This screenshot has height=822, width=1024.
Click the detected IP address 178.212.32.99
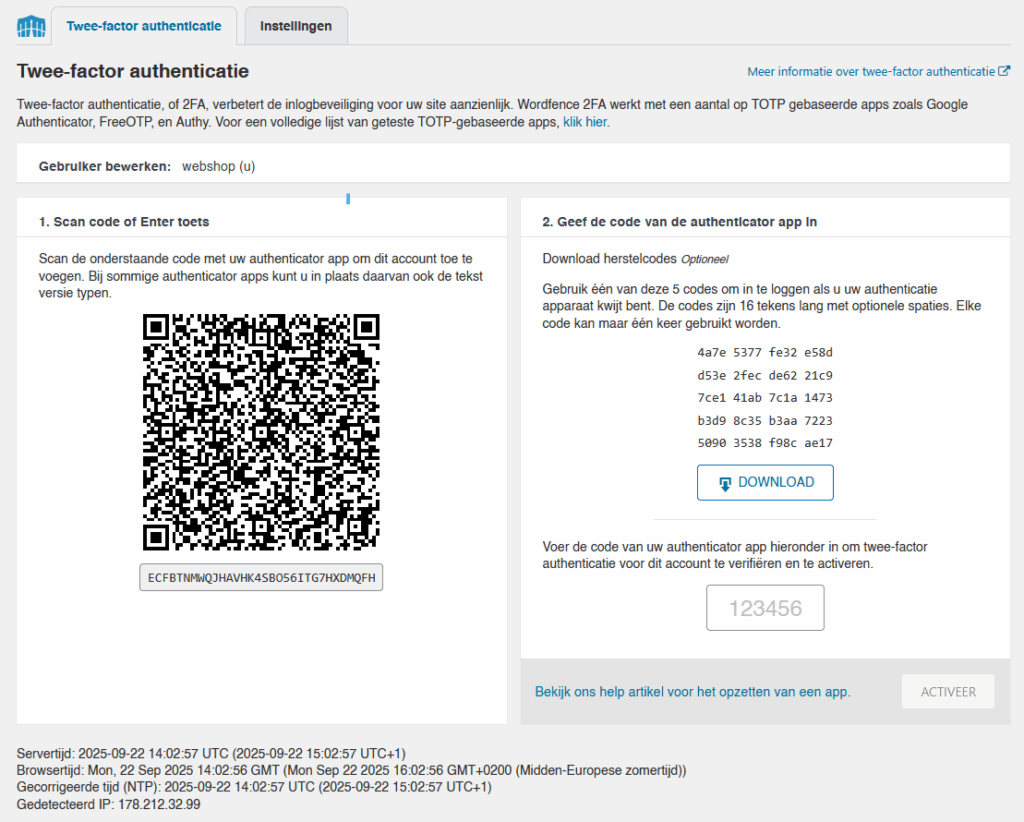pos(159,804)
